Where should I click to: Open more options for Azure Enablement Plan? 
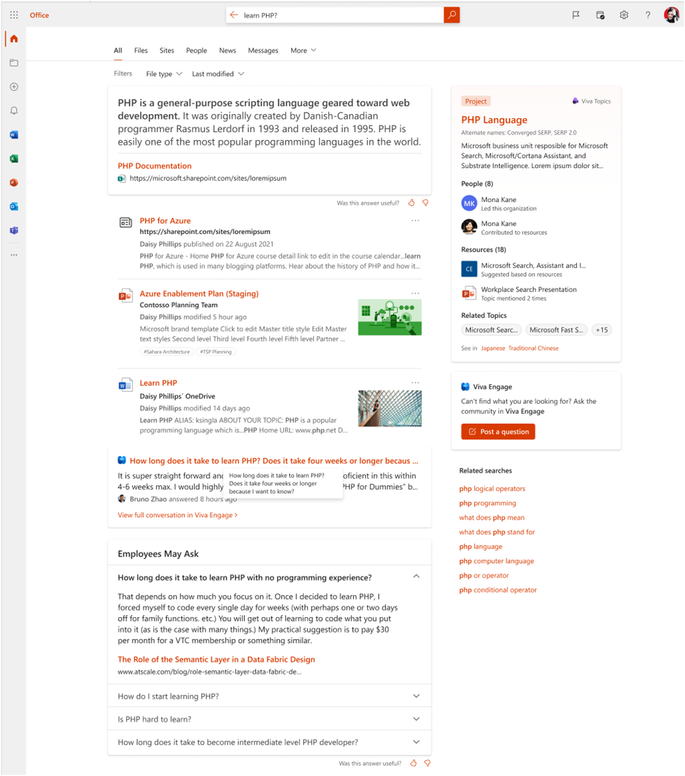pos(415,293)
